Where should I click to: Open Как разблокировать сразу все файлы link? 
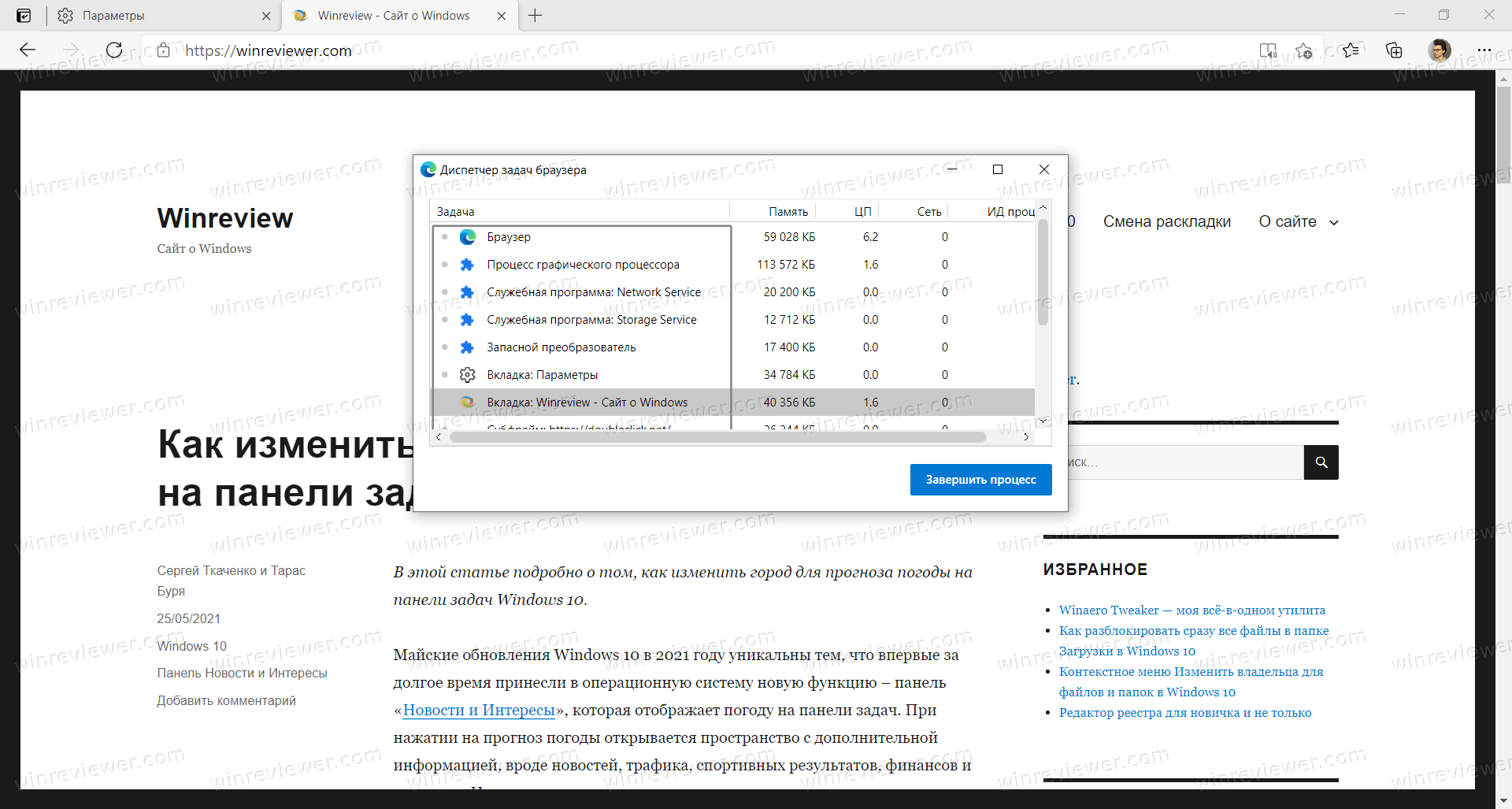[1194, 641]
